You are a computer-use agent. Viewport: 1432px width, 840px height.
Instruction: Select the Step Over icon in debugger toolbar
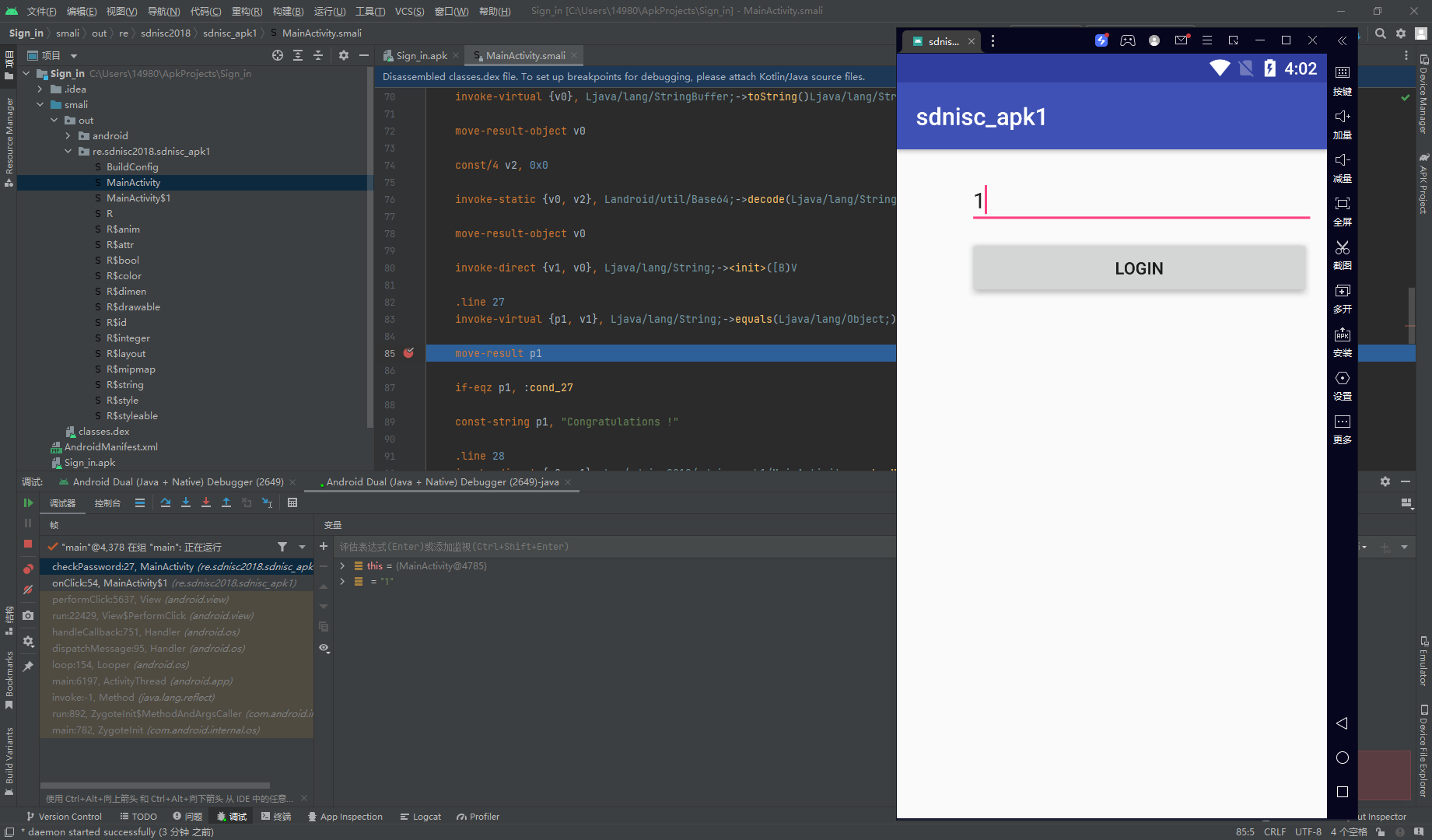click(166, 503)
